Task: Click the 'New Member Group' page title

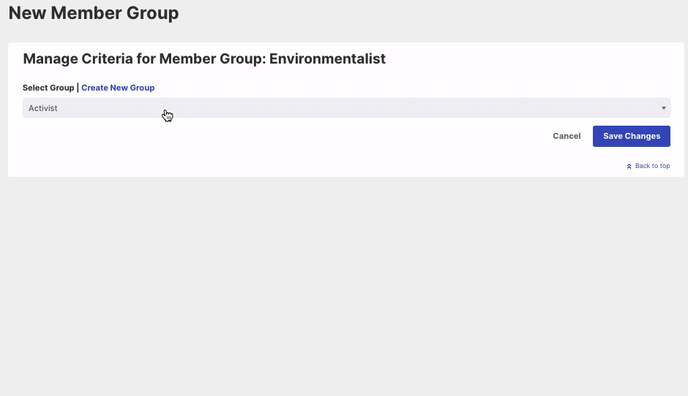Action: click(x=93, y=13)
